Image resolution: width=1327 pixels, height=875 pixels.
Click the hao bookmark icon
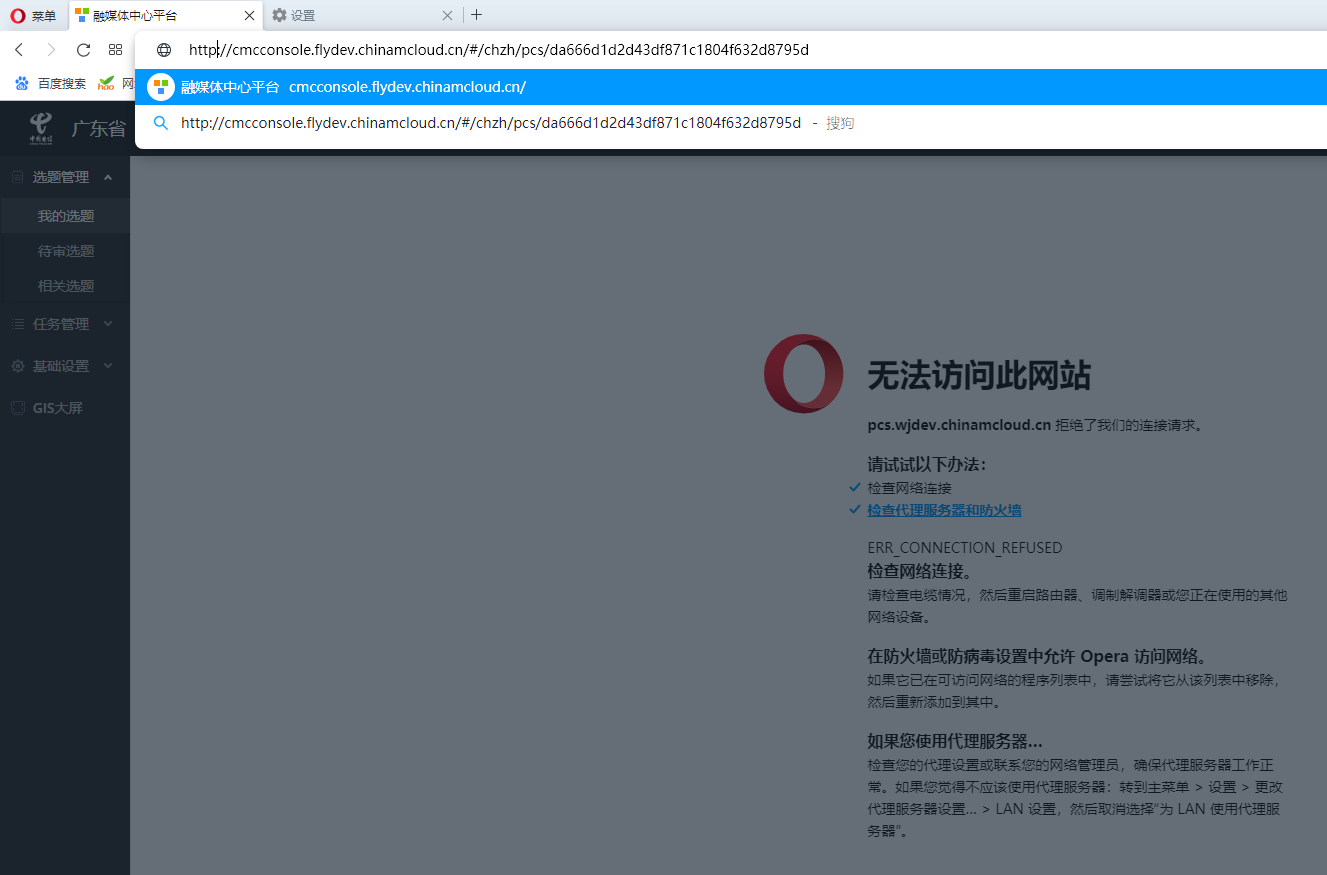click(x=106, y=84)
